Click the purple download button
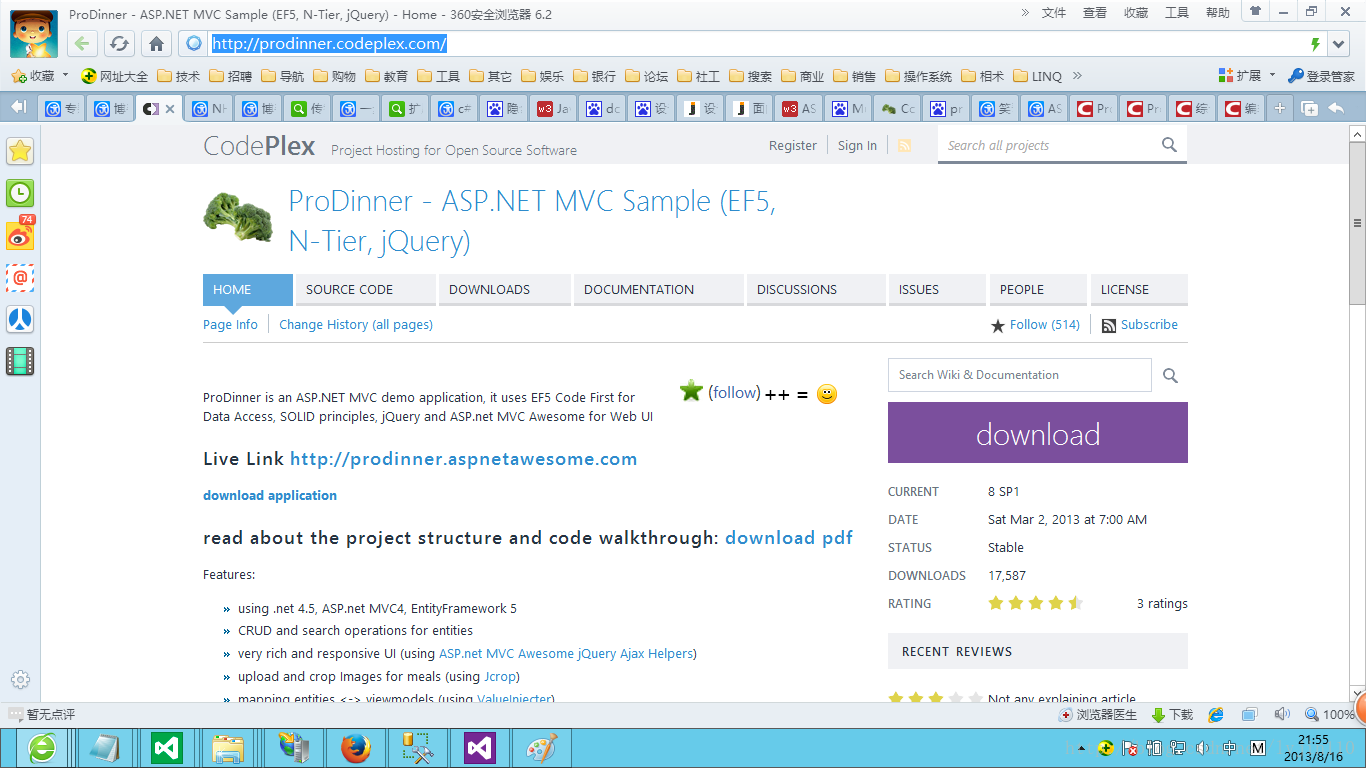The width and height of the screenshot is (1366, 768). pyautogui.click(x=1037, y=433)
